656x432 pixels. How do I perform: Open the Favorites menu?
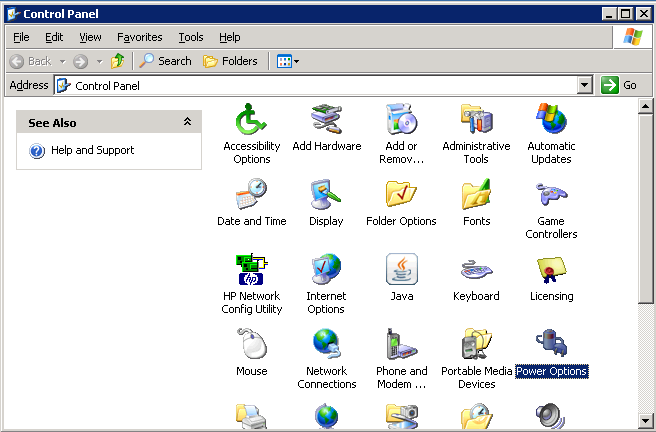[x=139, y=37]
